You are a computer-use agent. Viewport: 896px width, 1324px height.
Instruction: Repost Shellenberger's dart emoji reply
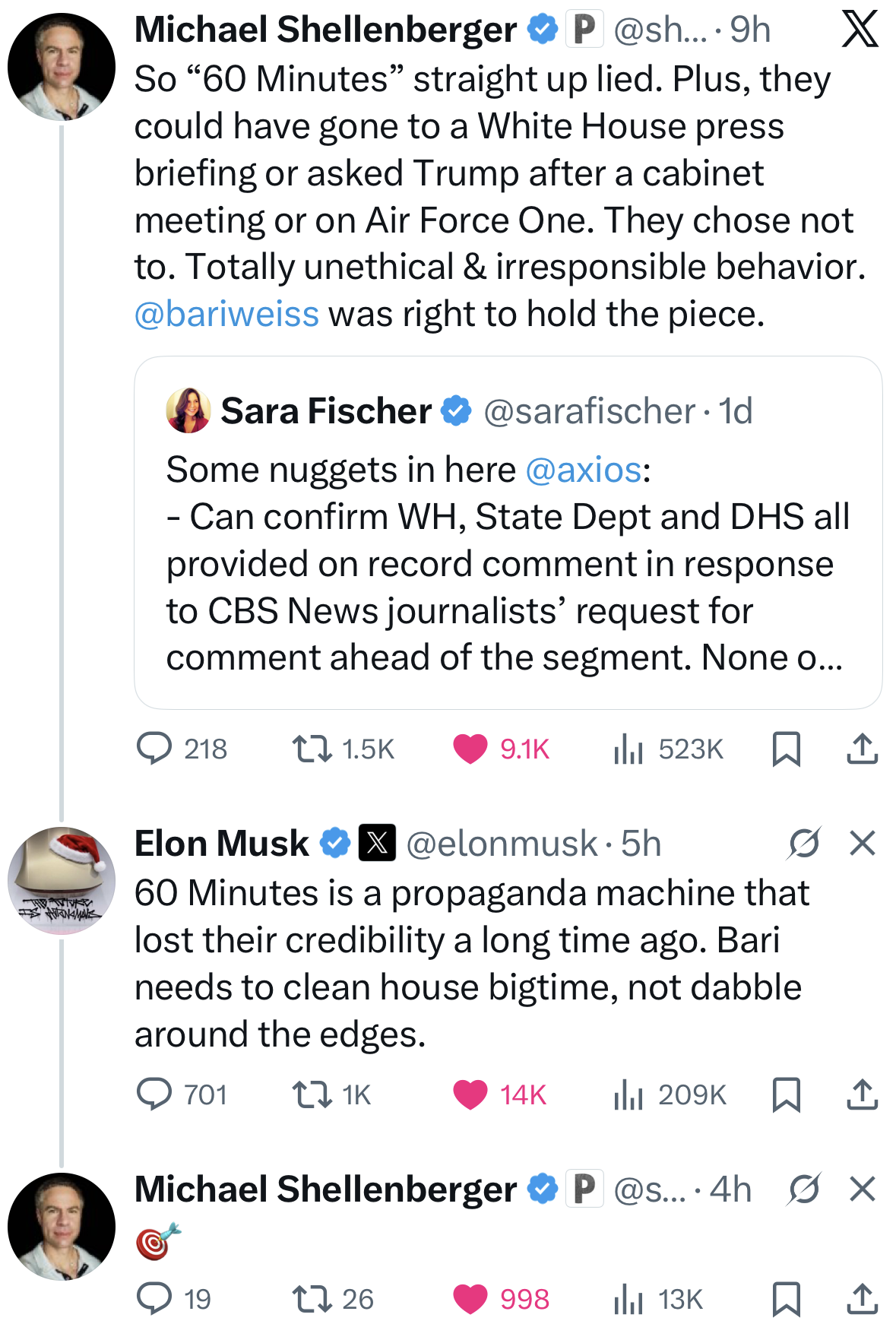(312, 1299)
